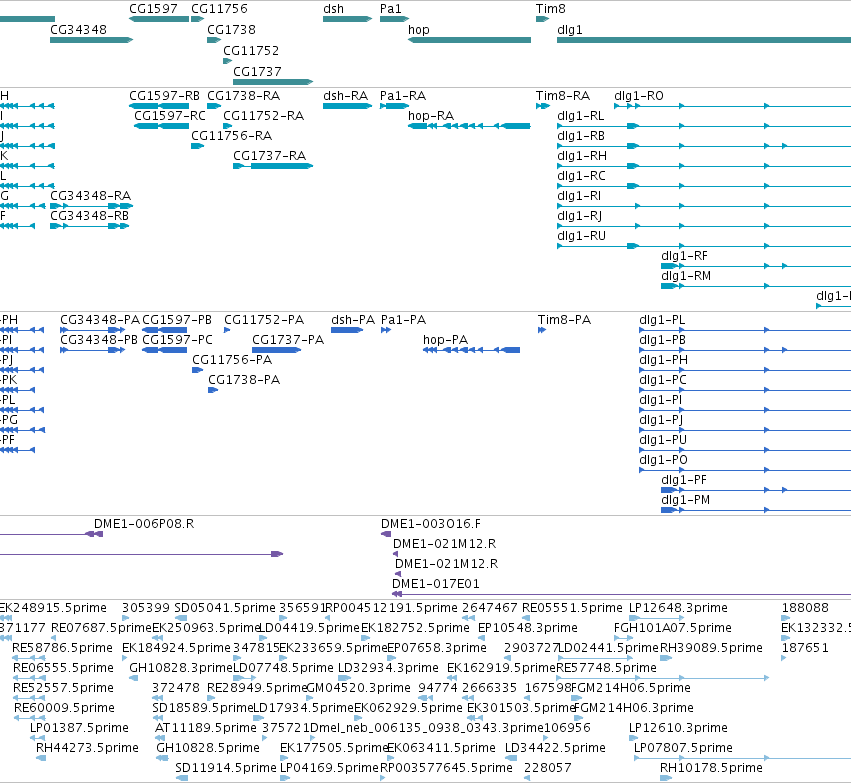Select protein label dlg1-PM
The height and width of the screenshot is (783, 851).
click(x=685, y=500)
